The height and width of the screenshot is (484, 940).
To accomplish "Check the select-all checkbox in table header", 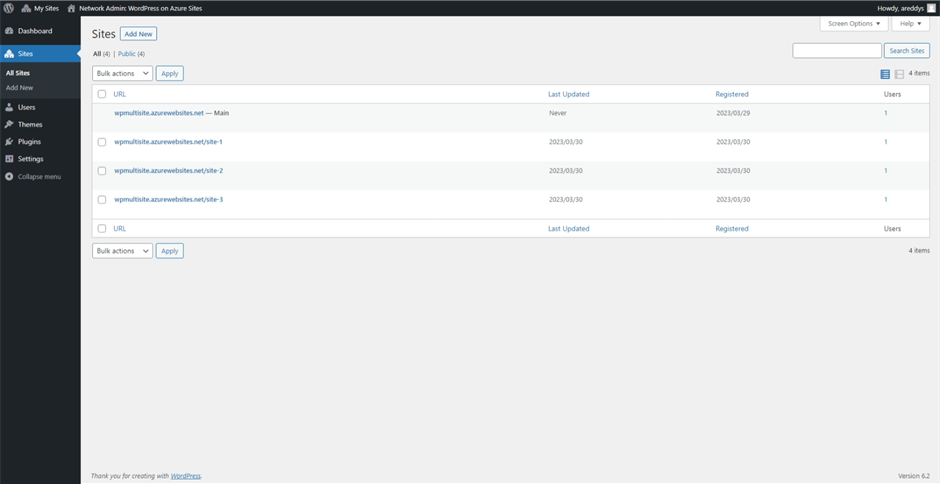I will 102,94.
